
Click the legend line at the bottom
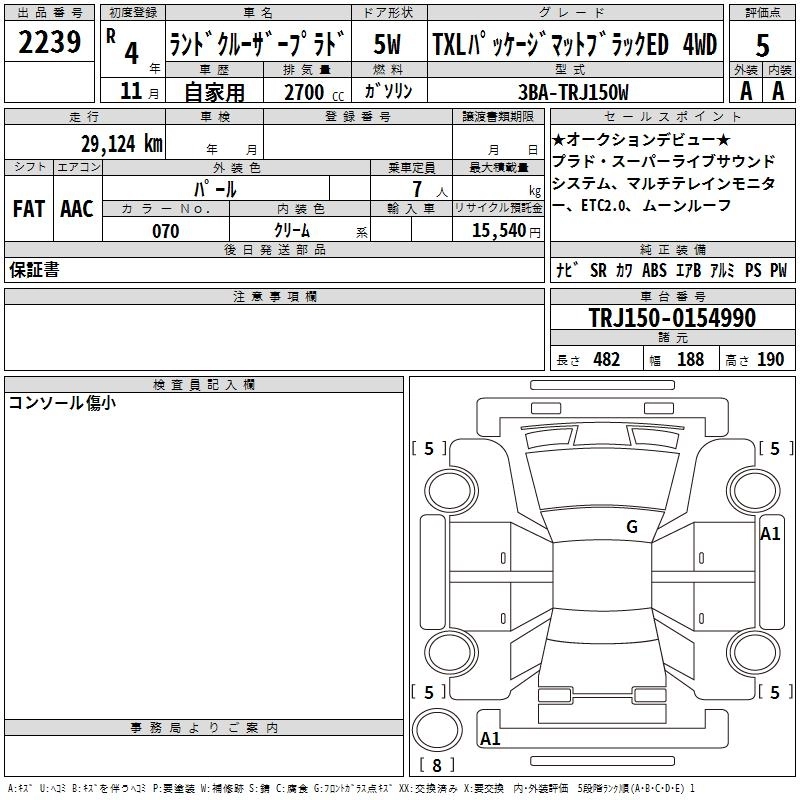click(x=351, y=788)
